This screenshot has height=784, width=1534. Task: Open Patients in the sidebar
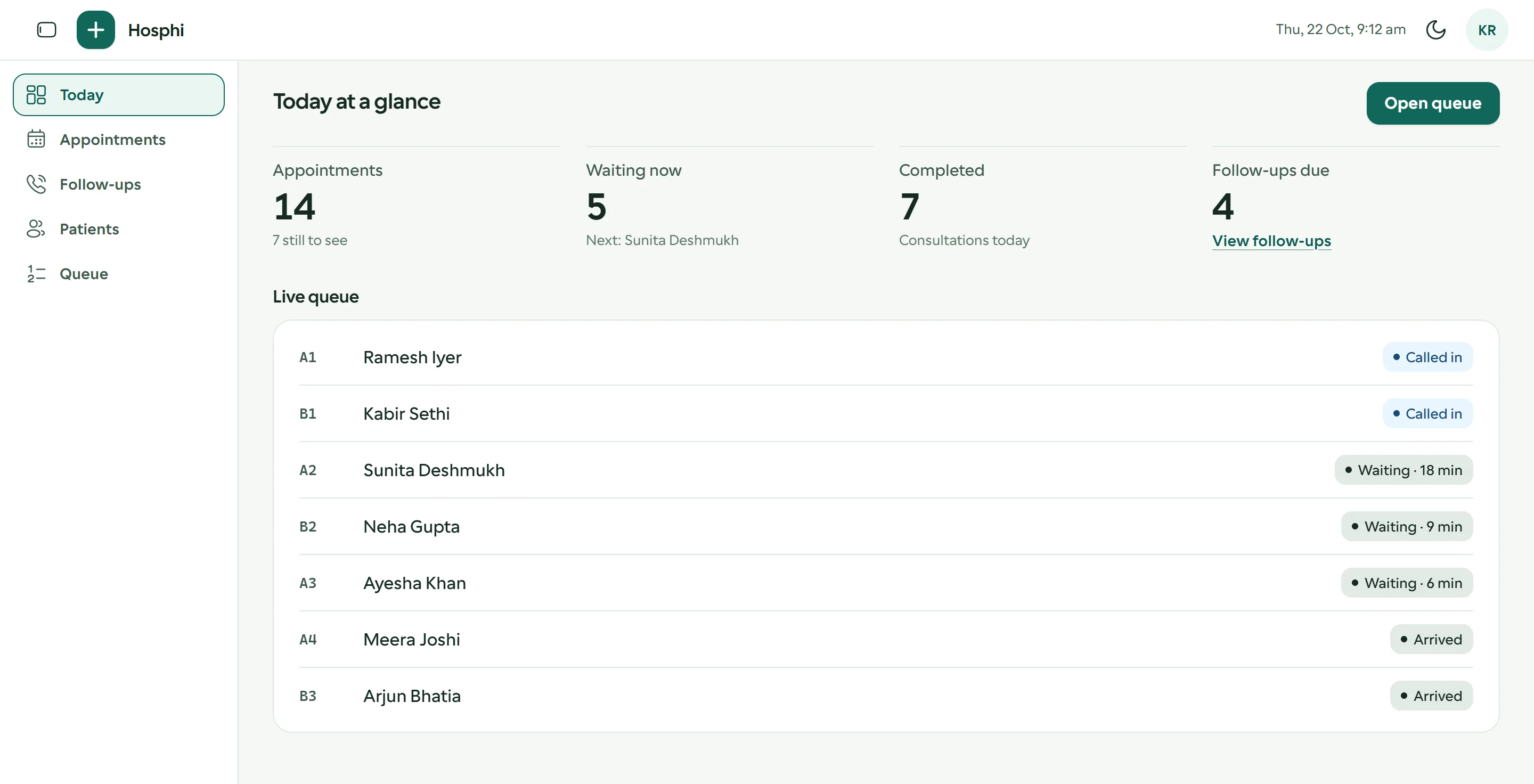pyautogui.click(x=118, y=228)
